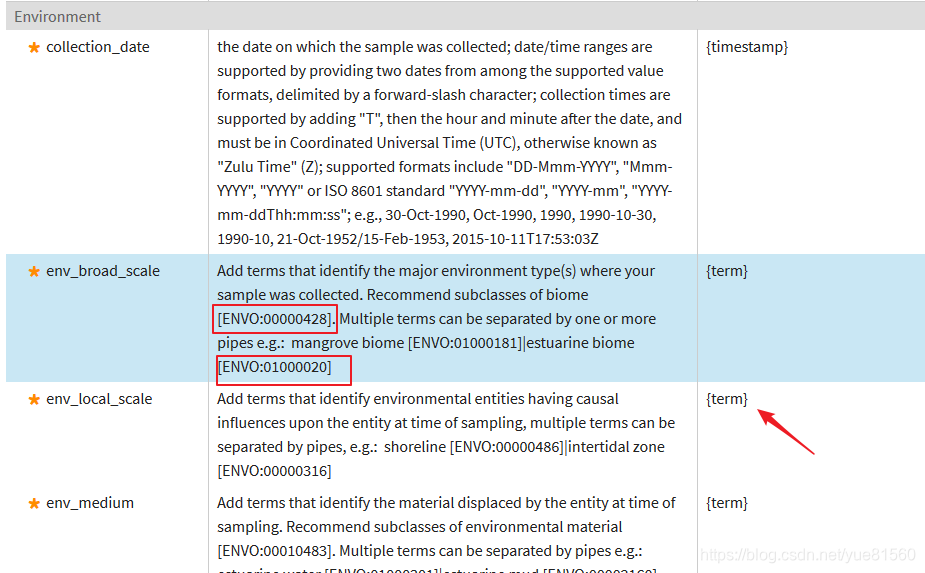Viewport: 925px width, 573px height.
Task: Click the orange star beside env_broad_scale
Action: coord(34,271)
